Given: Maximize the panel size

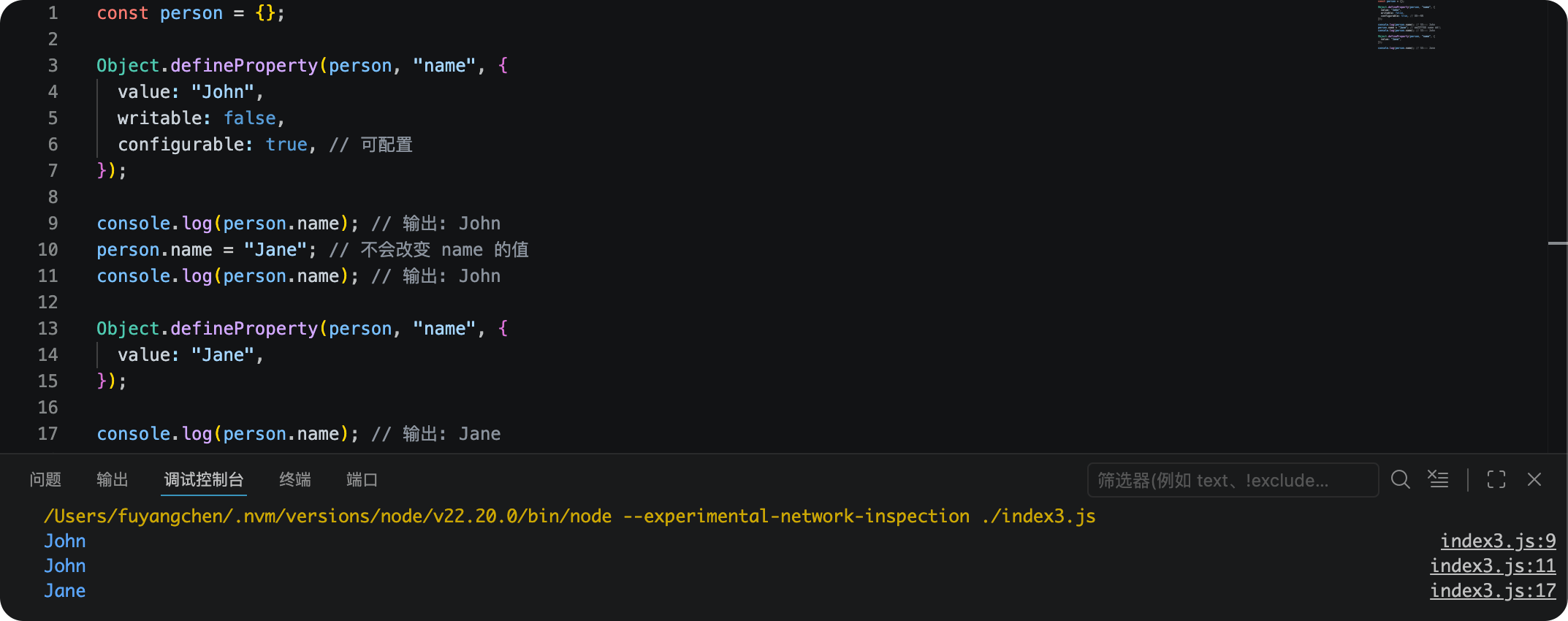Looking at the screenshot, I should [x=1496, y=479].
